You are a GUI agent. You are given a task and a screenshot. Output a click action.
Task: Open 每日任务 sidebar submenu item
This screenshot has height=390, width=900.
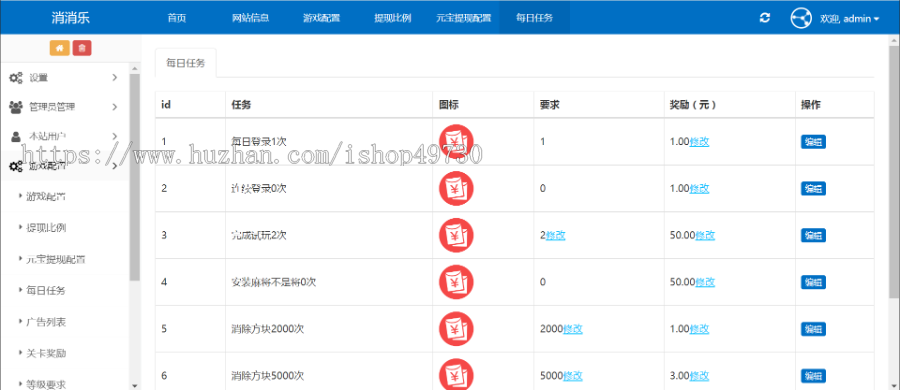click(46, 291)
